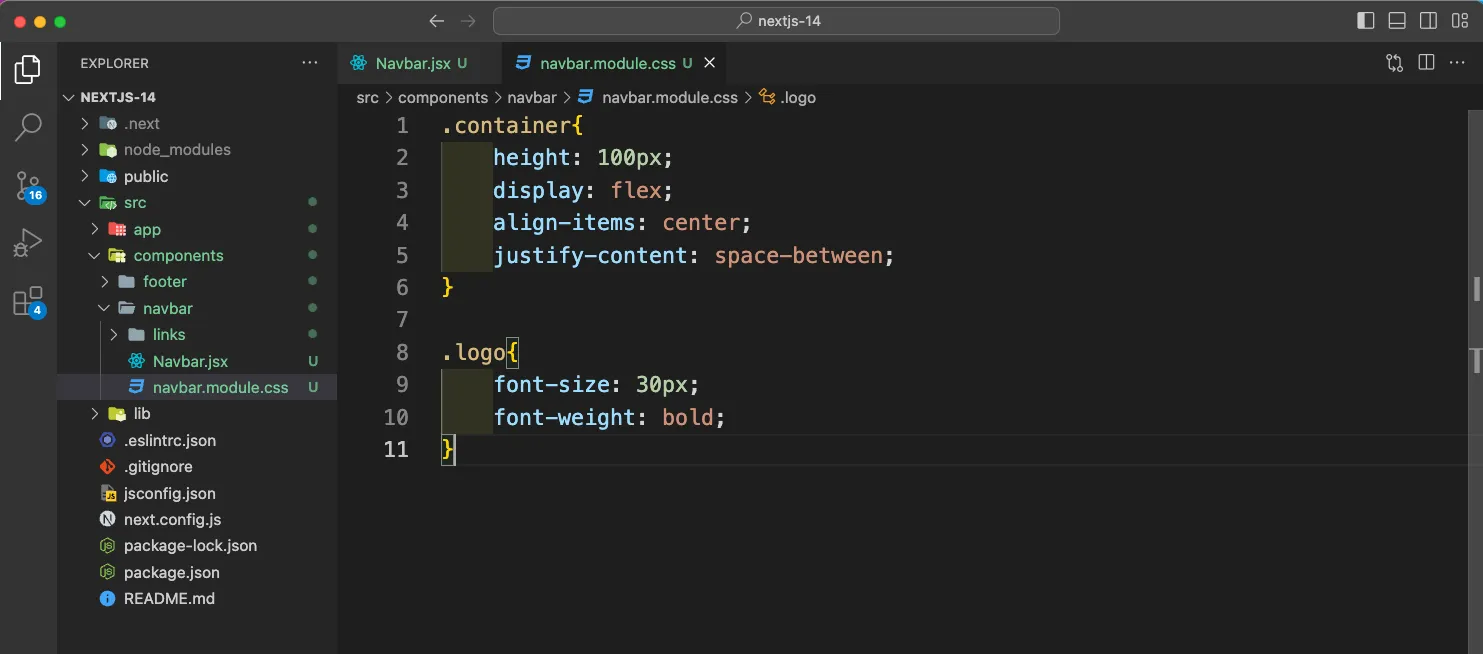Screen dimensions: 1483x654
Task: Click line number 1 in the gutter
Action: pyautogui.click(x=402, y=125)
